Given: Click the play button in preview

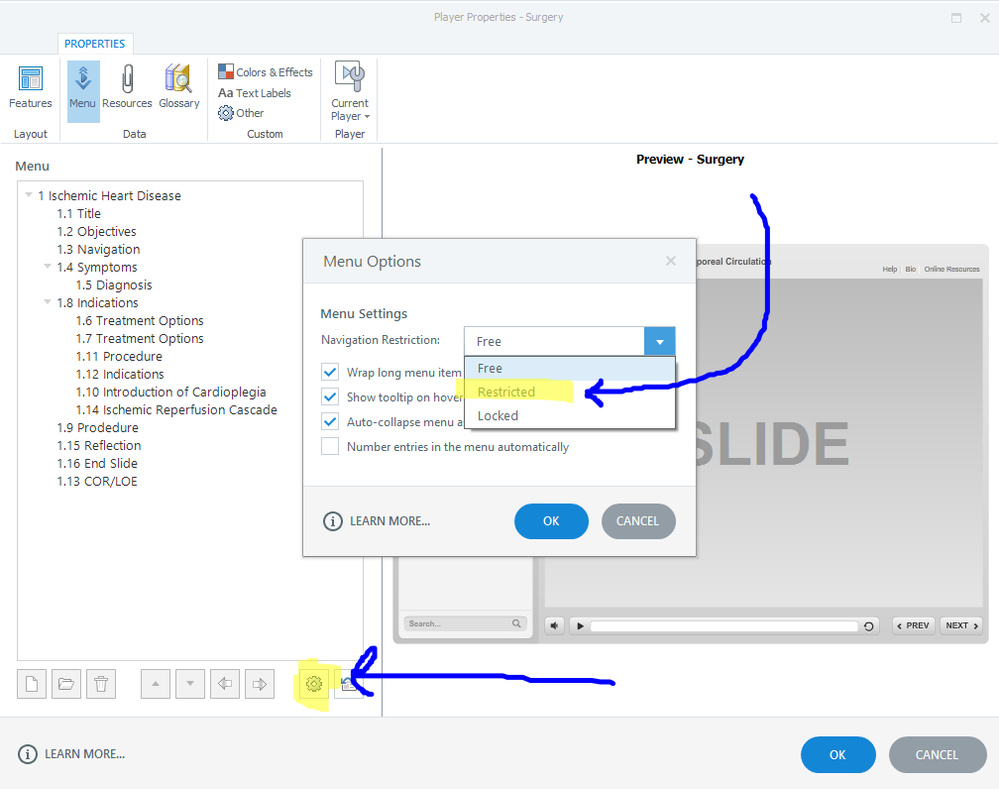Looking at the screenshot, I should (x=580, y=626).
